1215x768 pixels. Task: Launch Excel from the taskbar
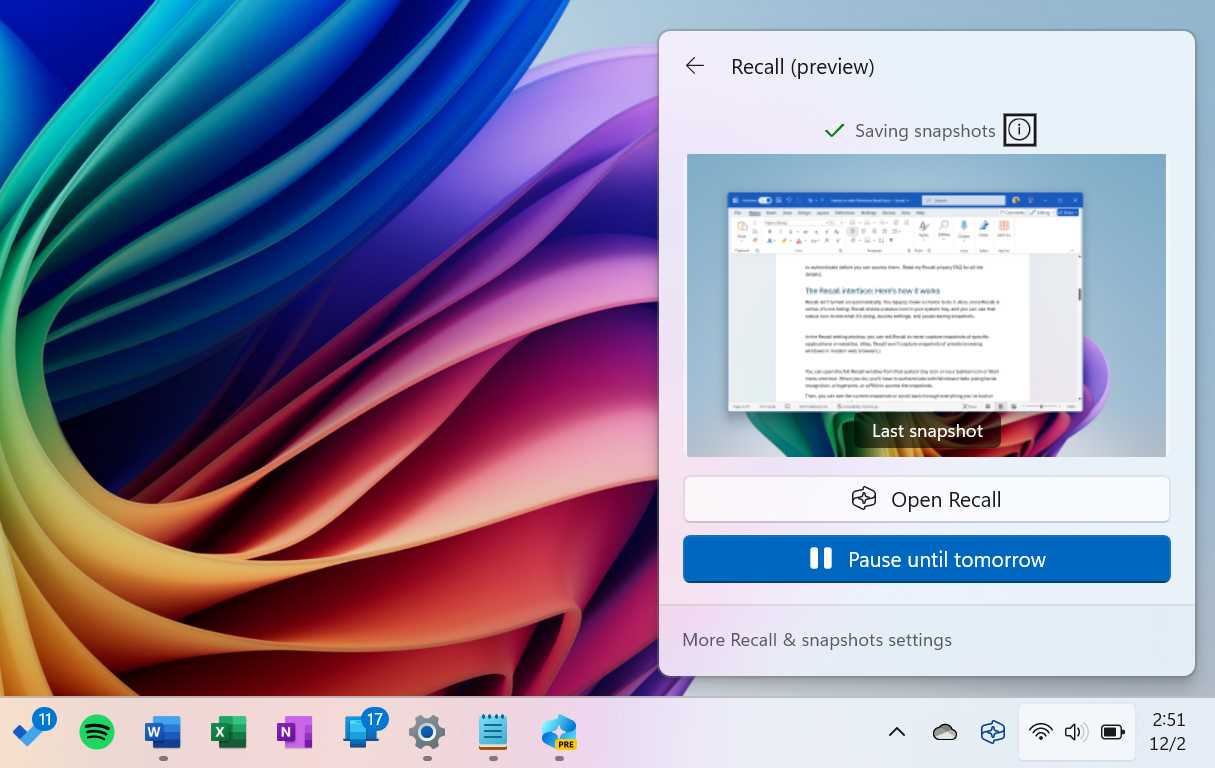(x=228, y=731)
